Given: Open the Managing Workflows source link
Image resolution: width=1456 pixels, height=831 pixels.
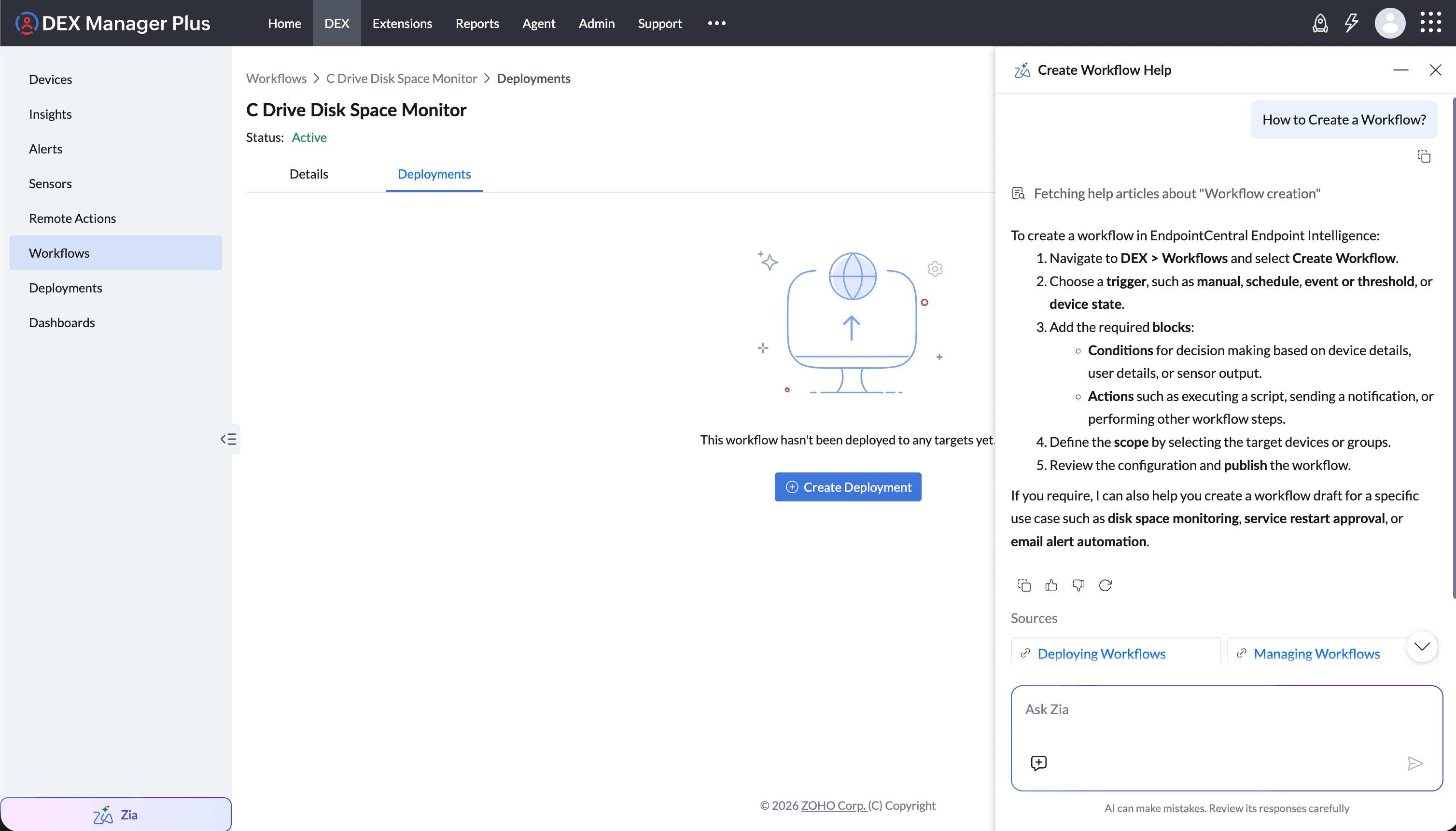Looking at the screenshot, I should tap(1316, 653).
